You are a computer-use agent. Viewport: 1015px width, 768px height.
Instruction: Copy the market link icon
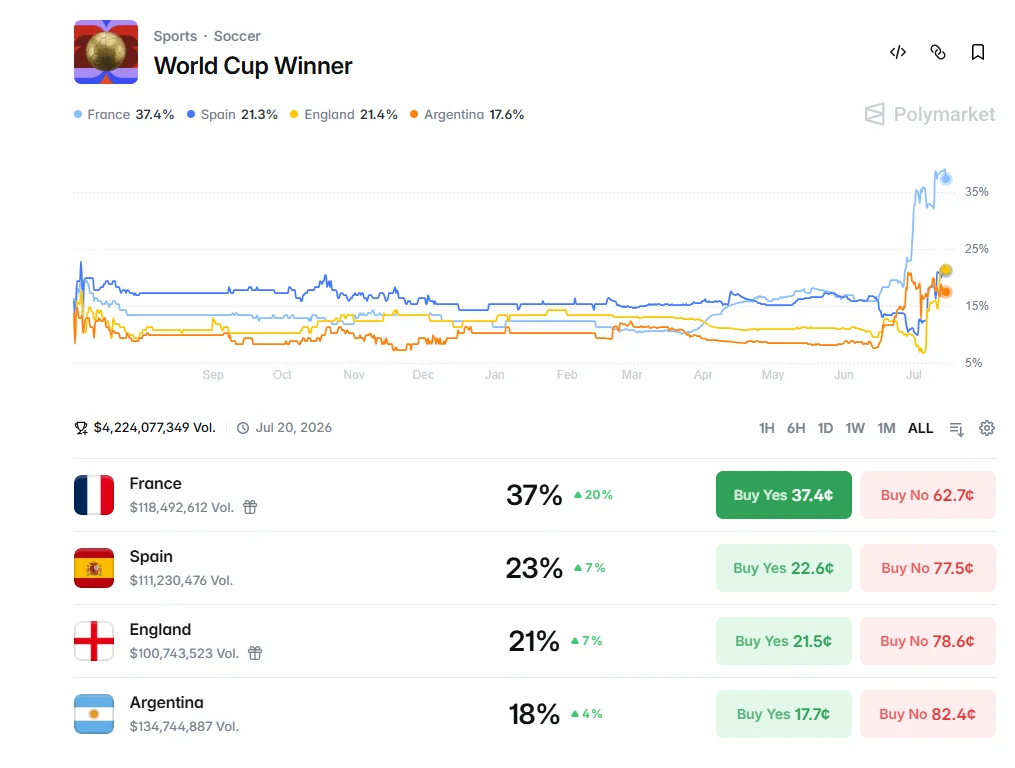coord(937,52)
